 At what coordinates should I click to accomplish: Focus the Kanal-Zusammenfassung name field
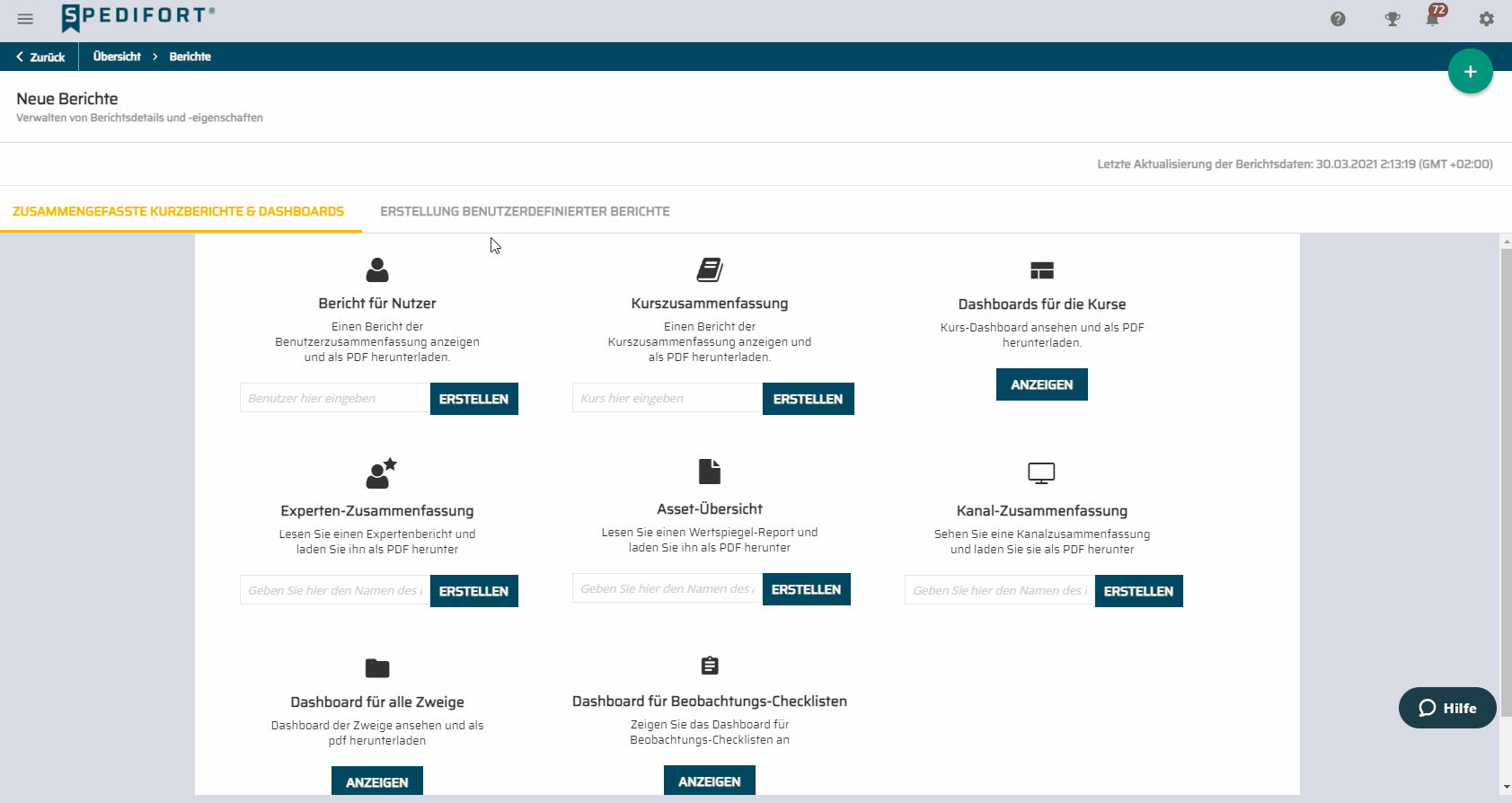point(1000,590)
